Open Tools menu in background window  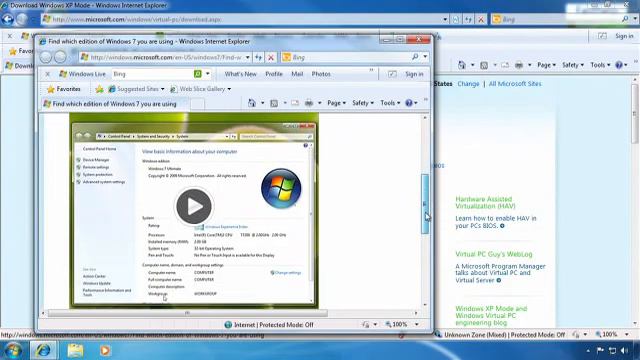(600, 65)
